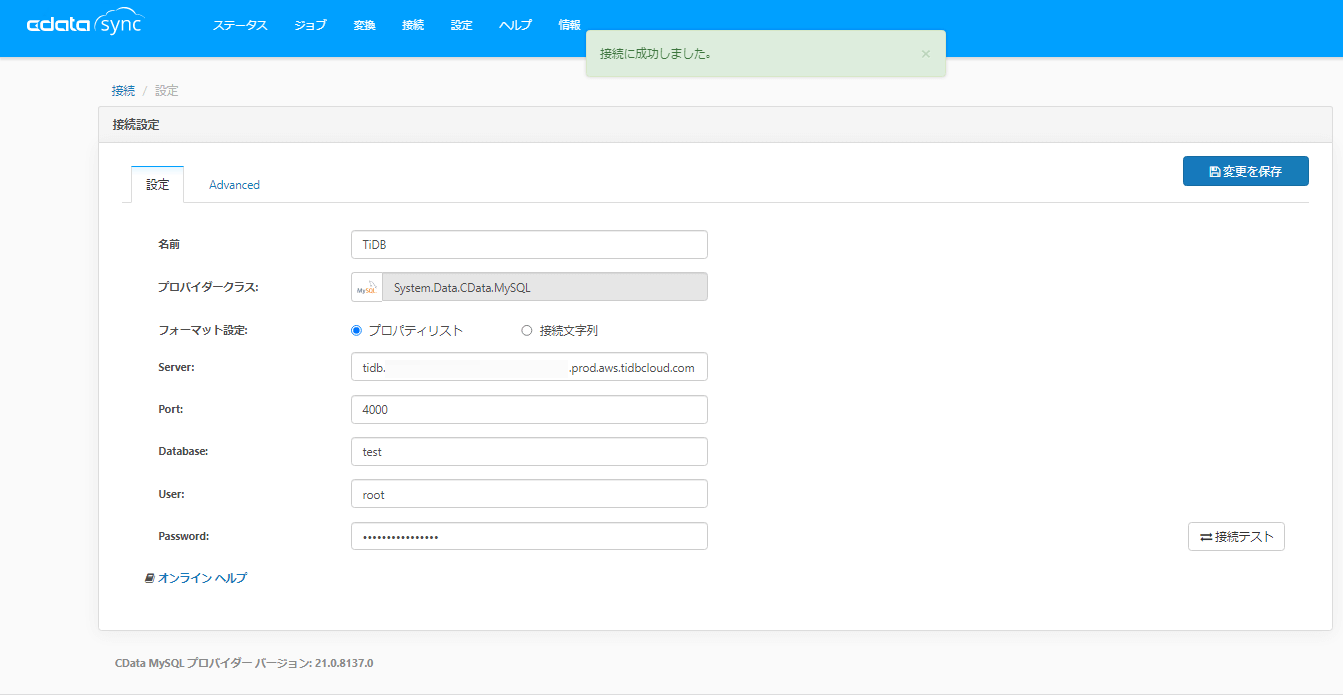Open the 変換 menu
Image resolution: width=1343 pixels, height=695 pixels.
coord(364,26)
